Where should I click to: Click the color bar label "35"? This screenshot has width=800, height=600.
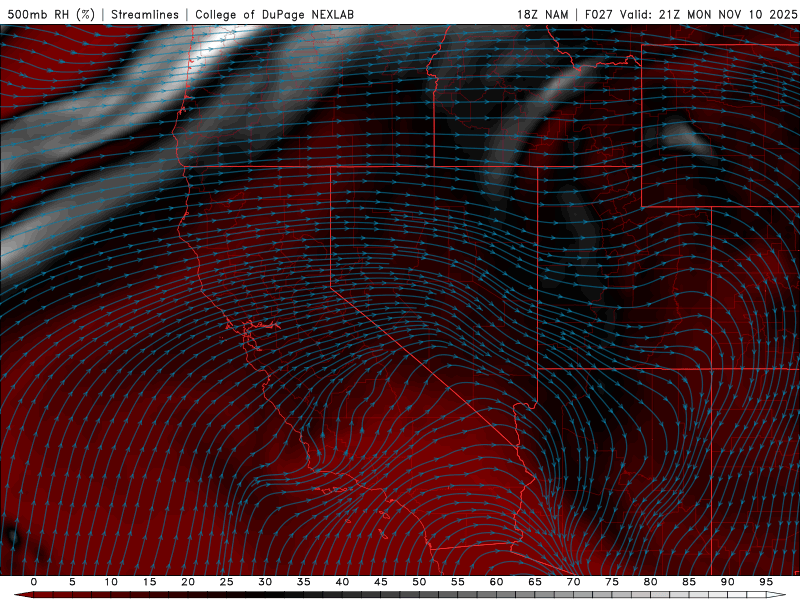(x=304, y=582)
